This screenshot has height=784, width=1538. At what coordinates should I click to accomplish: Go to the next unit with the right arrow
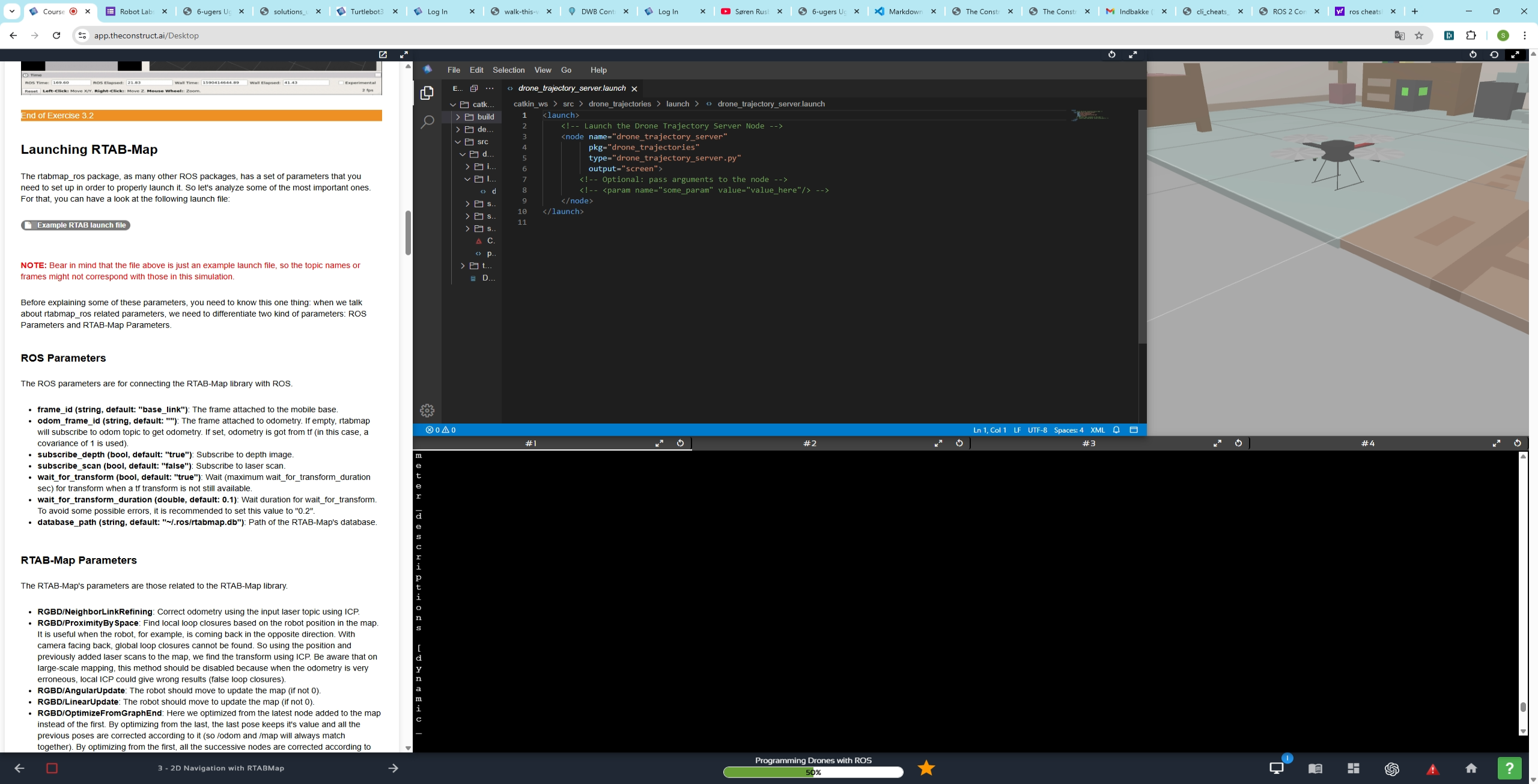[x=393, y=768]
